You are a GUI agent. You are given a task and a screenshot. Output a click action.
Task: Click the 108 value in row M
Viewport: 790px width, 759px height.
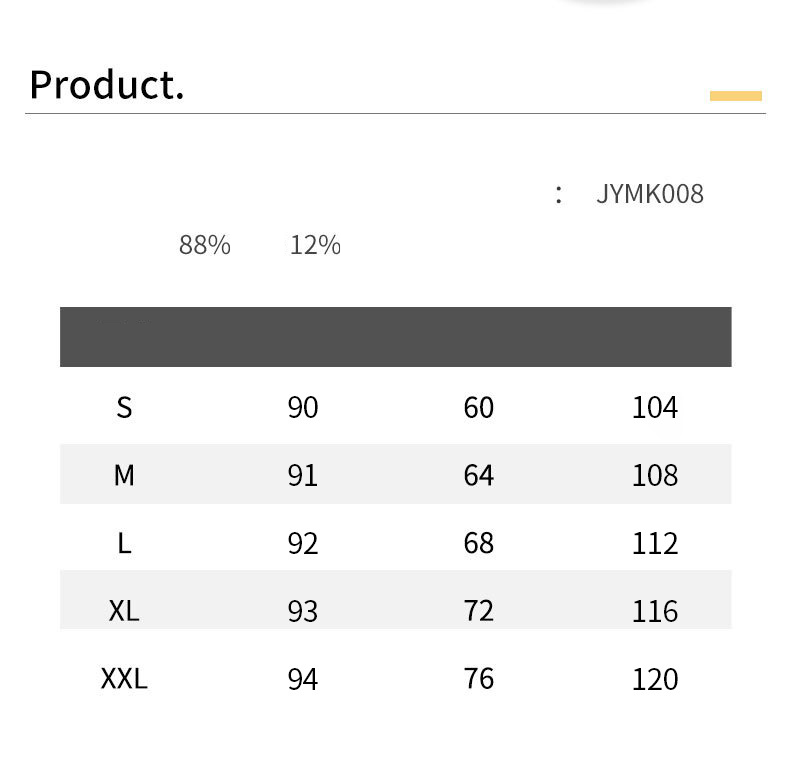coord(655,475)
